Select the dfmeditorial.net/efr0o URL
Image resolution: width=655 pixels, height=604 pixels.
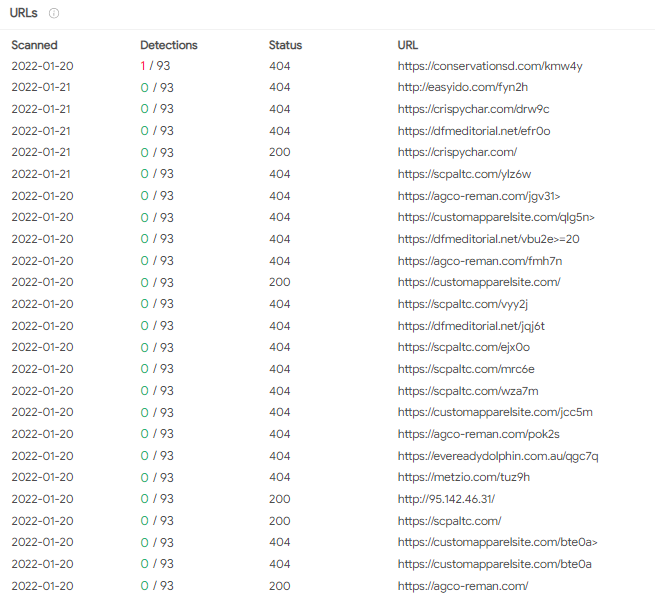474,131
